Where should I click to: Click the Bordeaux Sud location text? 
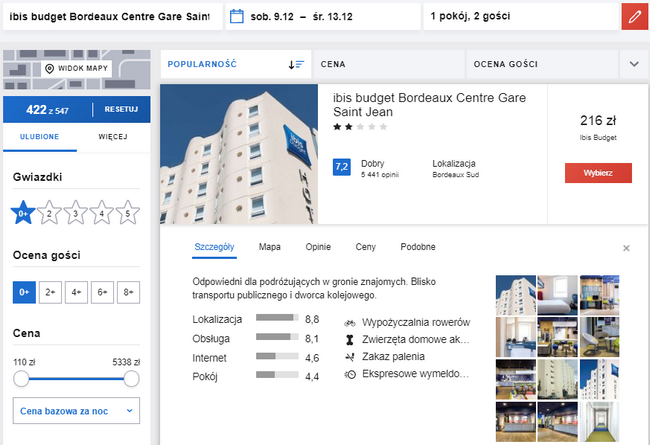(x=456, y=175)
